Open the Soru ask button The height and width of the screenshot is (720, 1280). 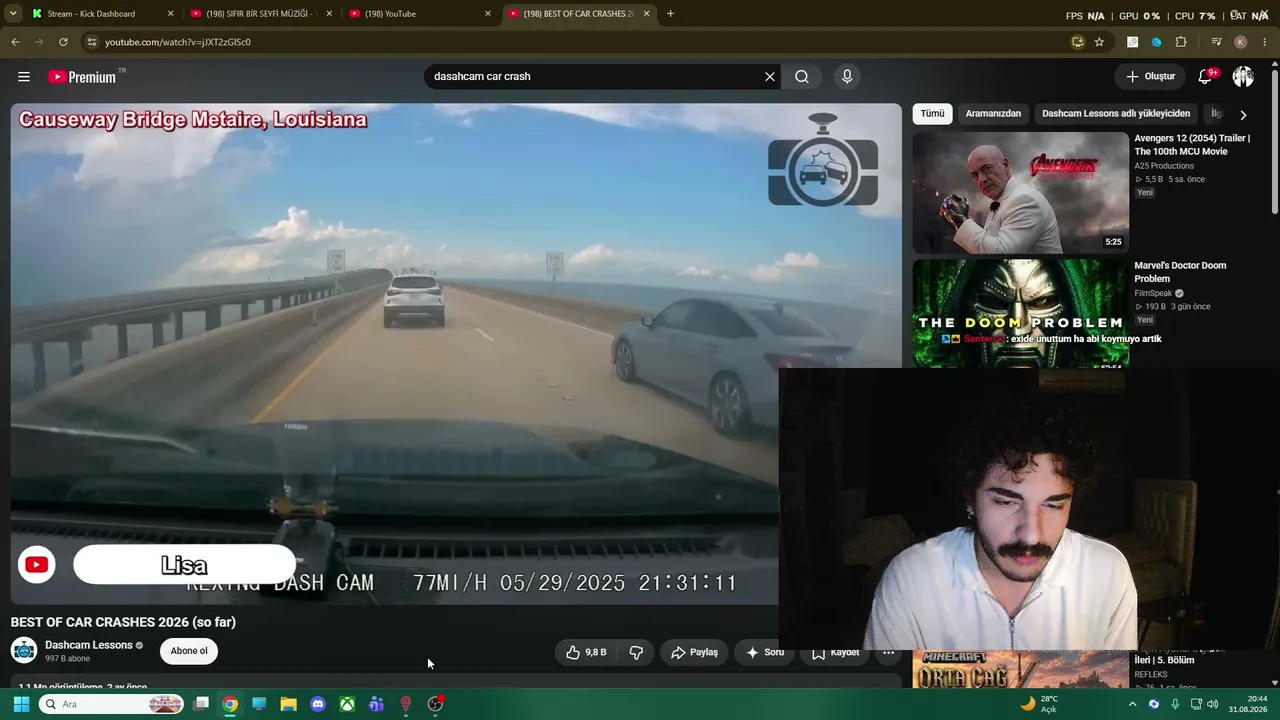point(765,652)
